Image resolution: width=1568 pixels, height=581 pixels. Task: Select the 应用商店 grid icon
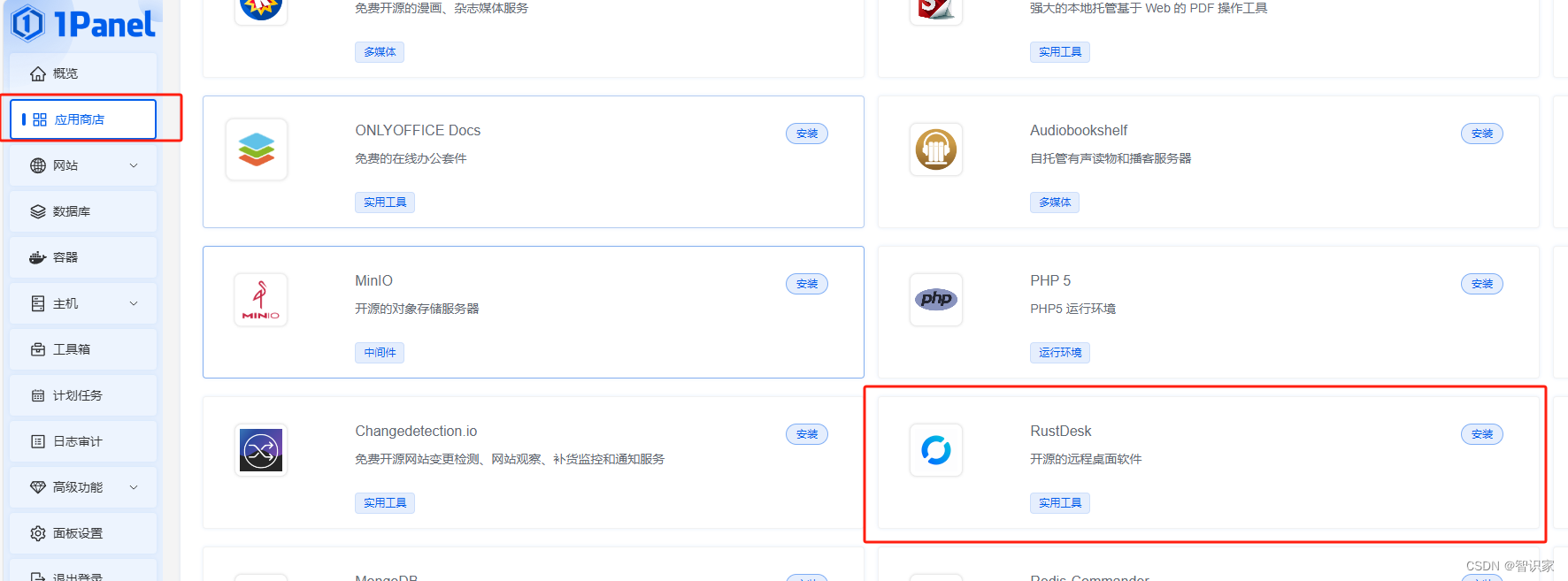(x=40, y=119)
